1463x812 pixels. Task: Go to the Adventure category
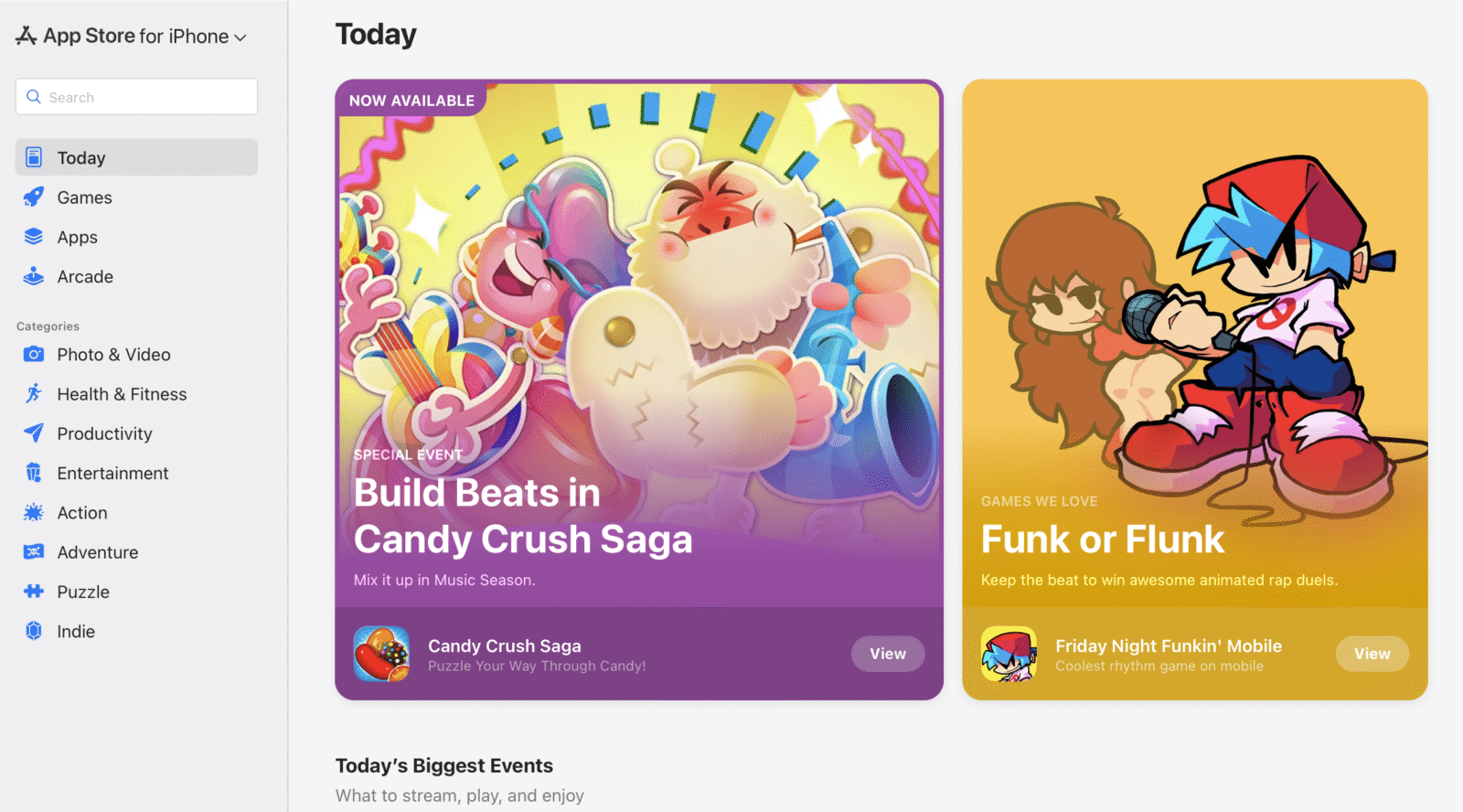(97, 552)
